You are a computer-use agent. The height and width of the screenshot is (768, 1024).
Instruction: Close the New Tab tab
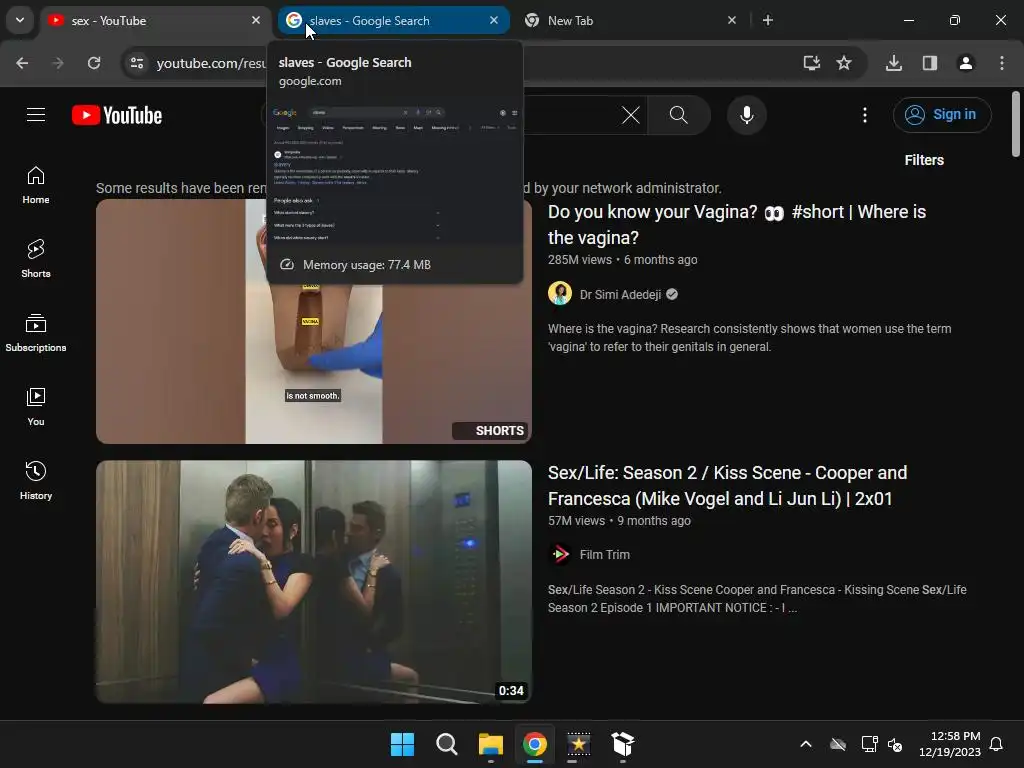point(732,20)
